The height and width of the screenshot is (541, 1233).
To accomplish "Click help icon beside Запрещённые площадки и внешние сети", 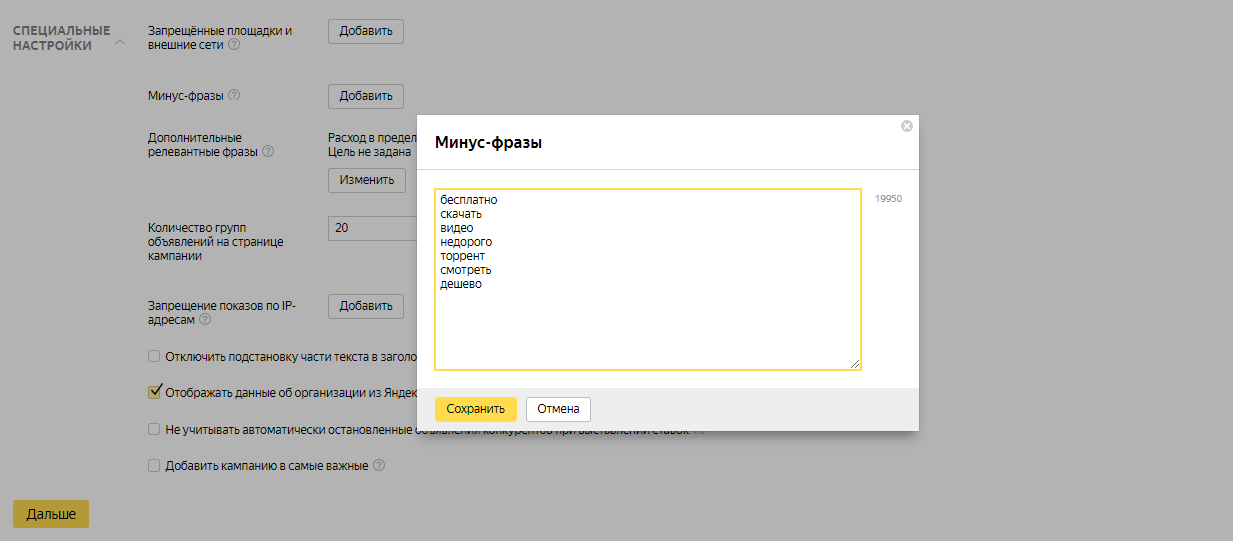I will click(234, 45).
